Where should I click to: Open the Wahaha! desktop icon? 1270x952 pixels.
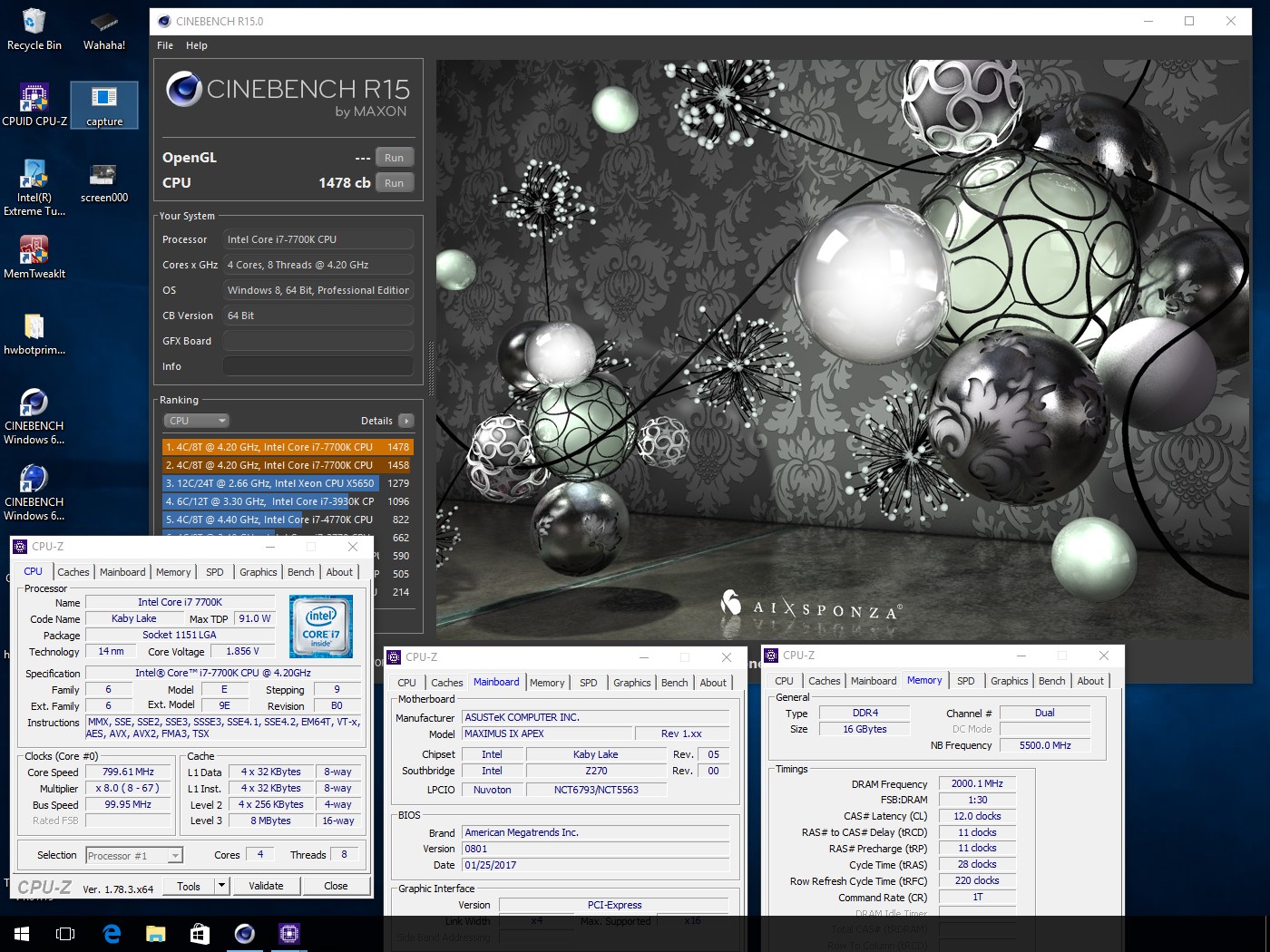tap(104, 30)
